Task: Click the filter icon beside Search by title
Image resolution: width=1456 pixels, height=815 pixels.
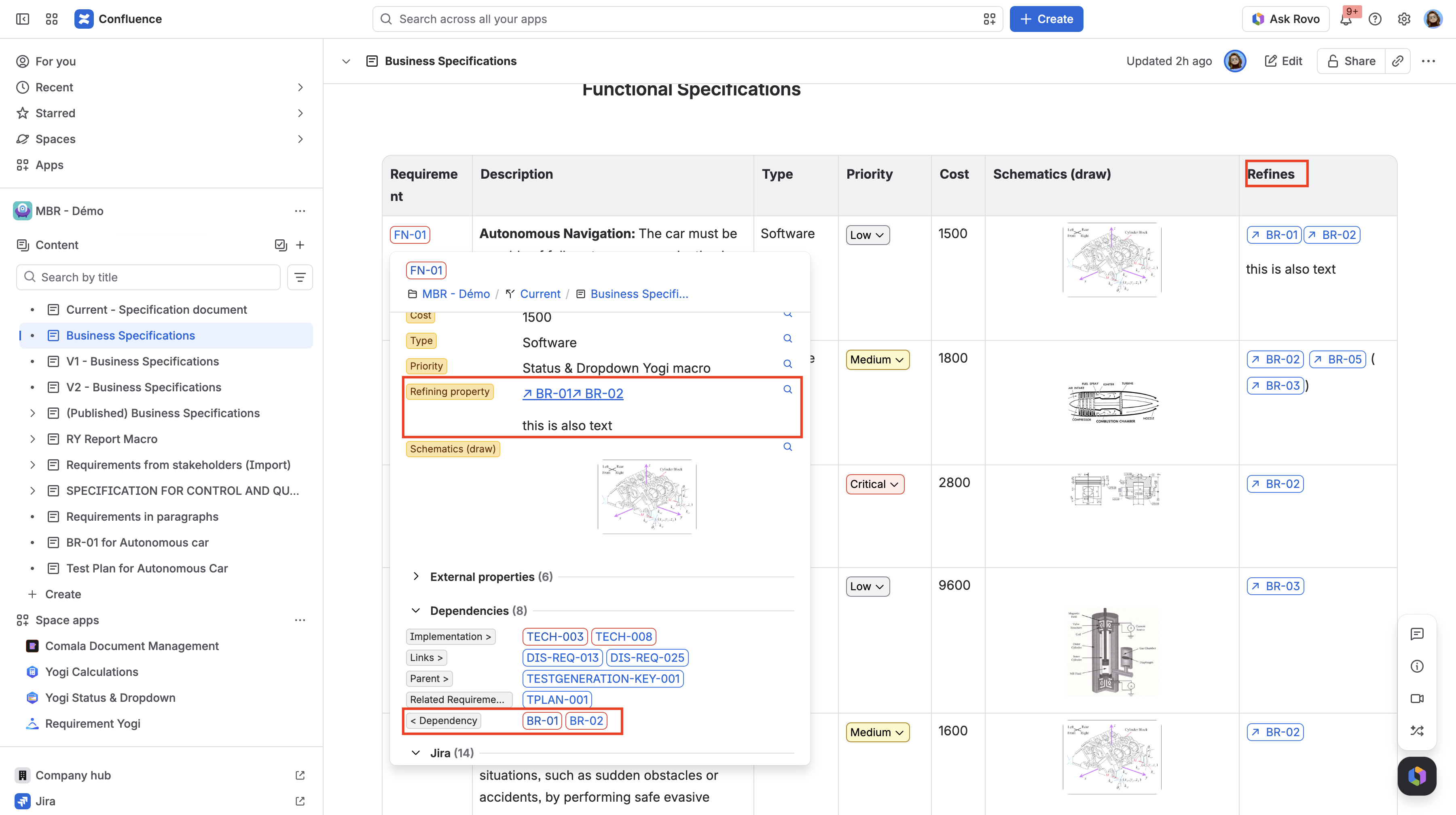Action: [x=300, y=277]
